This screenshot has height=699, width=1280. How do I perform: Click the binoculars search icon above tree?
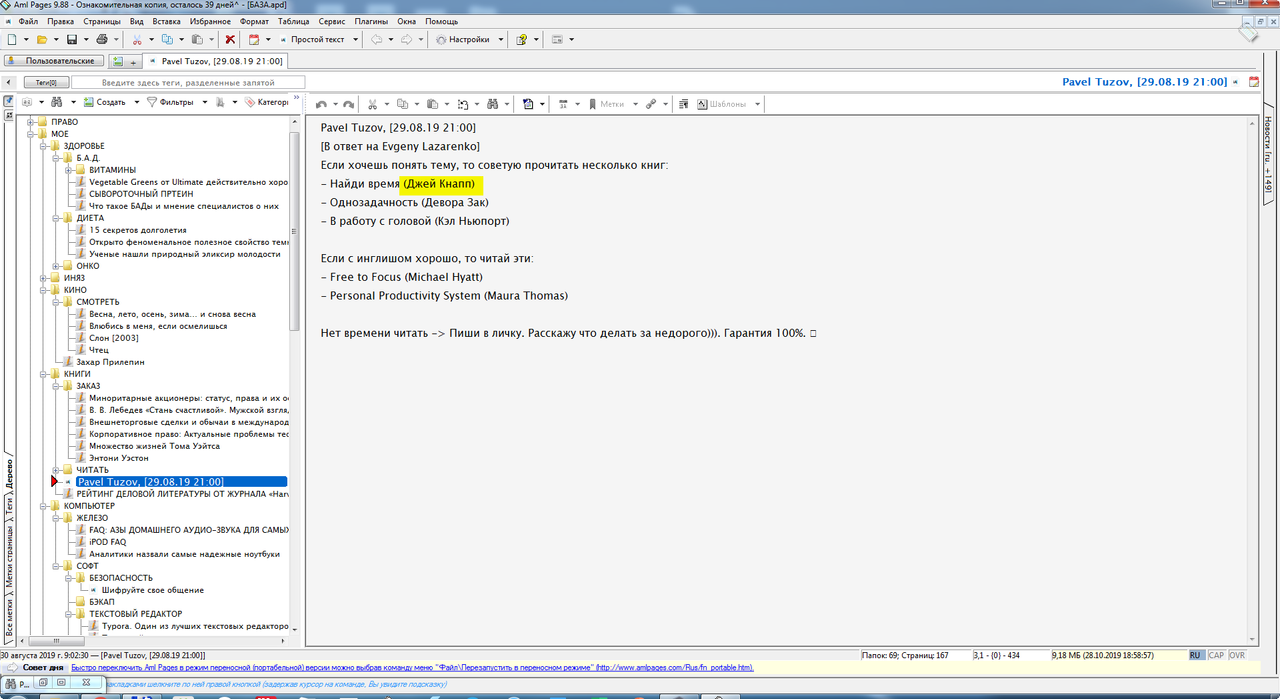click(x=58, y=102)
